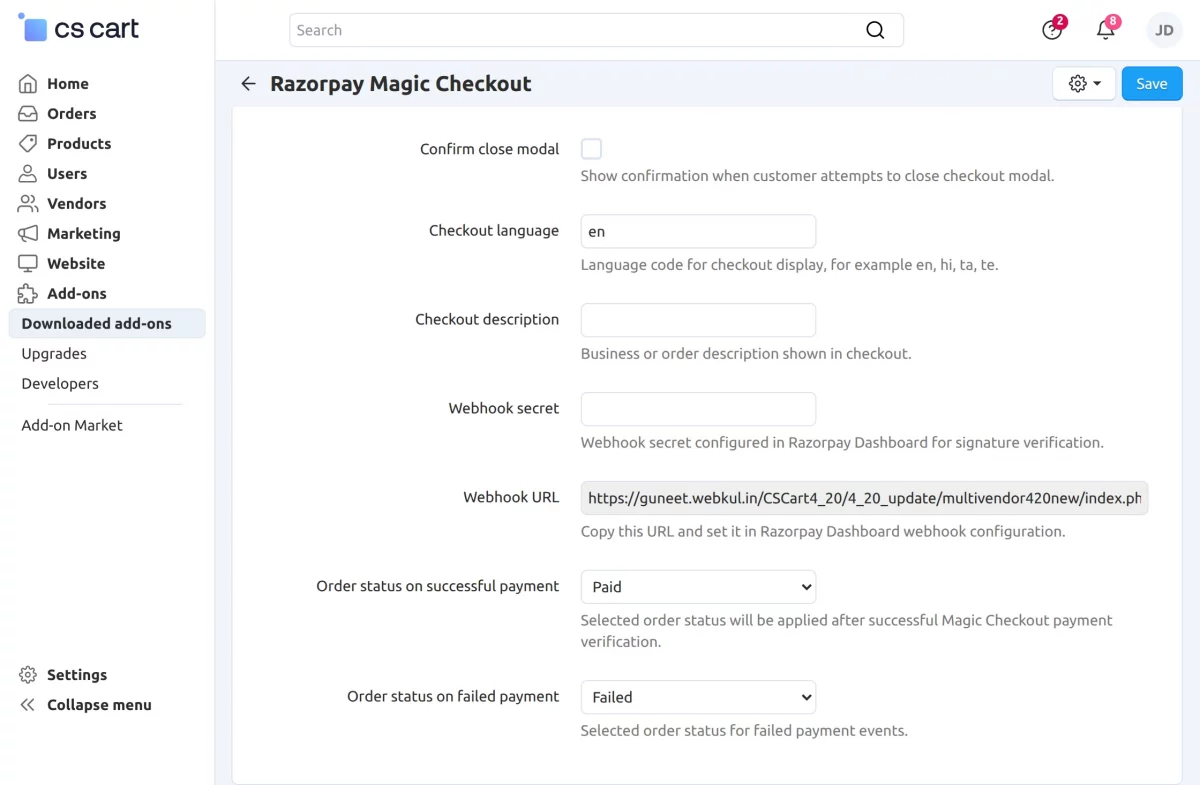This screenshot has height=785, width=1200.
Task: Click the Website monitor icon
Action: pyautogui.click(x=29, y=264)
